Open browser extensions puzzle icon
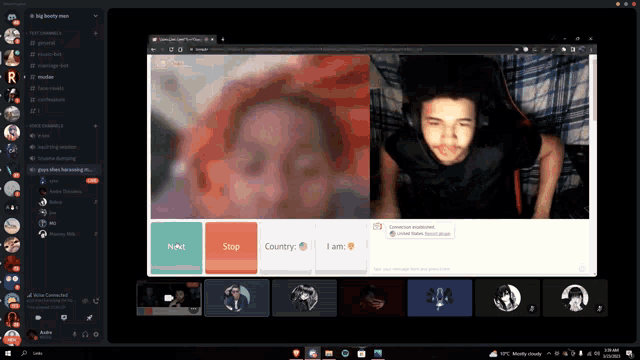640x360 pixels. point(564,49)
